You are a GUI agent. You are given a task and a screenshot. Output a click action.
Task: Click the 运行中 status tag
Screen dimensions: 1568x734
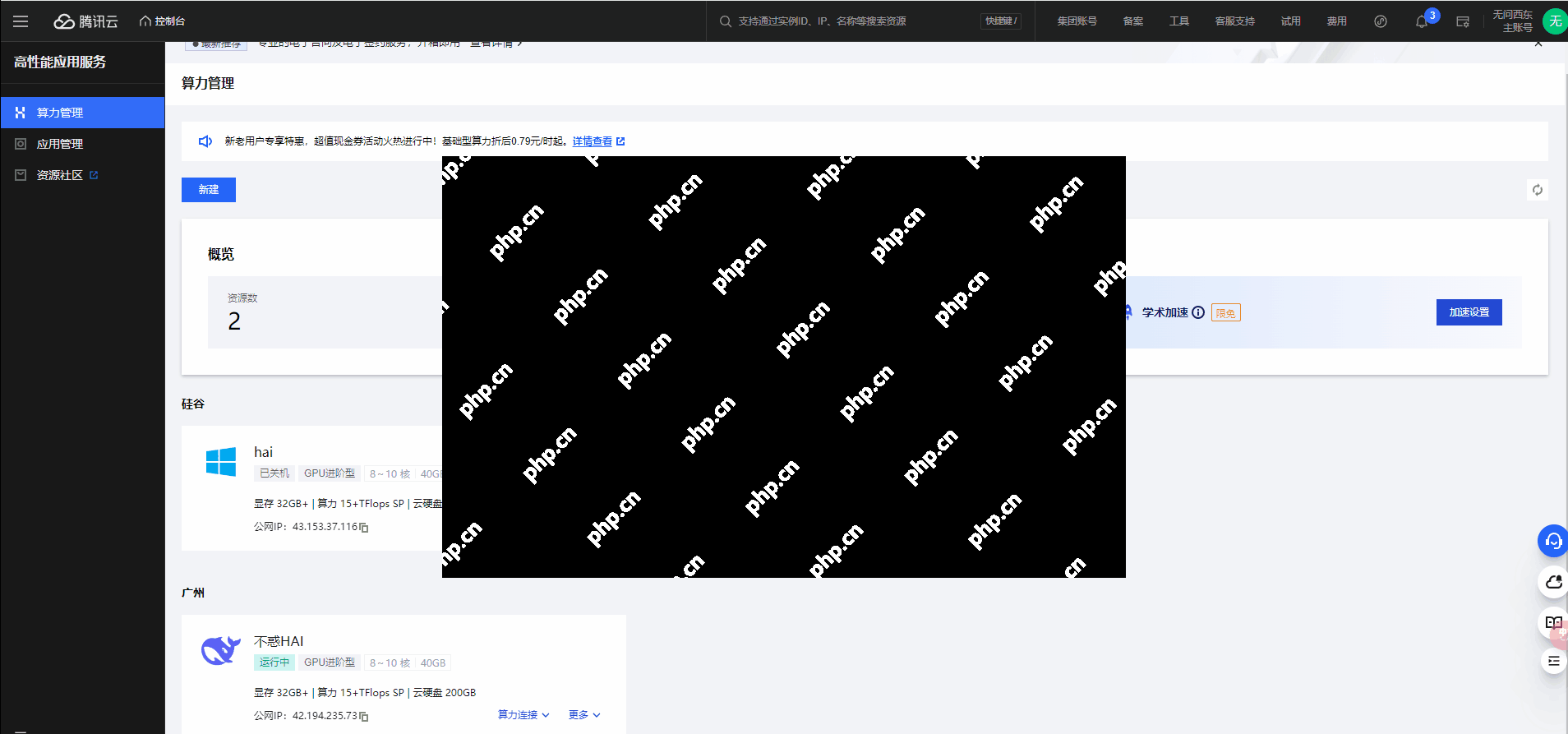click(x=274, y=662)
